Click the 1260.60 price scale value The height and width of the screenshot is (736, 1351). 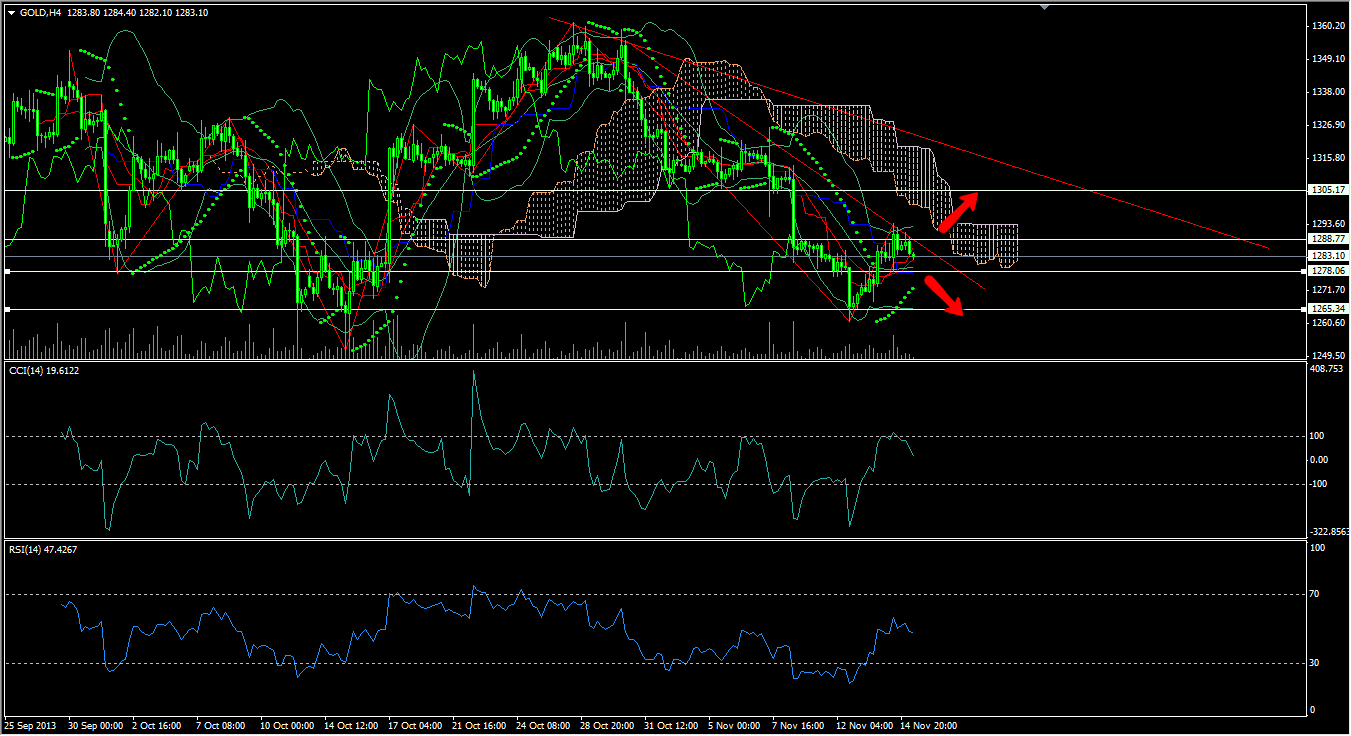coord(1329,323)
